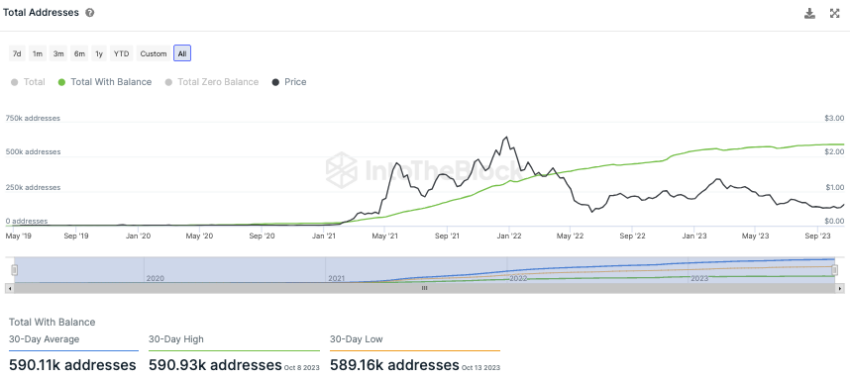
Task: Click the Sep '23 x-axis label
Action: pyautogui.click(x=818, y=236)
